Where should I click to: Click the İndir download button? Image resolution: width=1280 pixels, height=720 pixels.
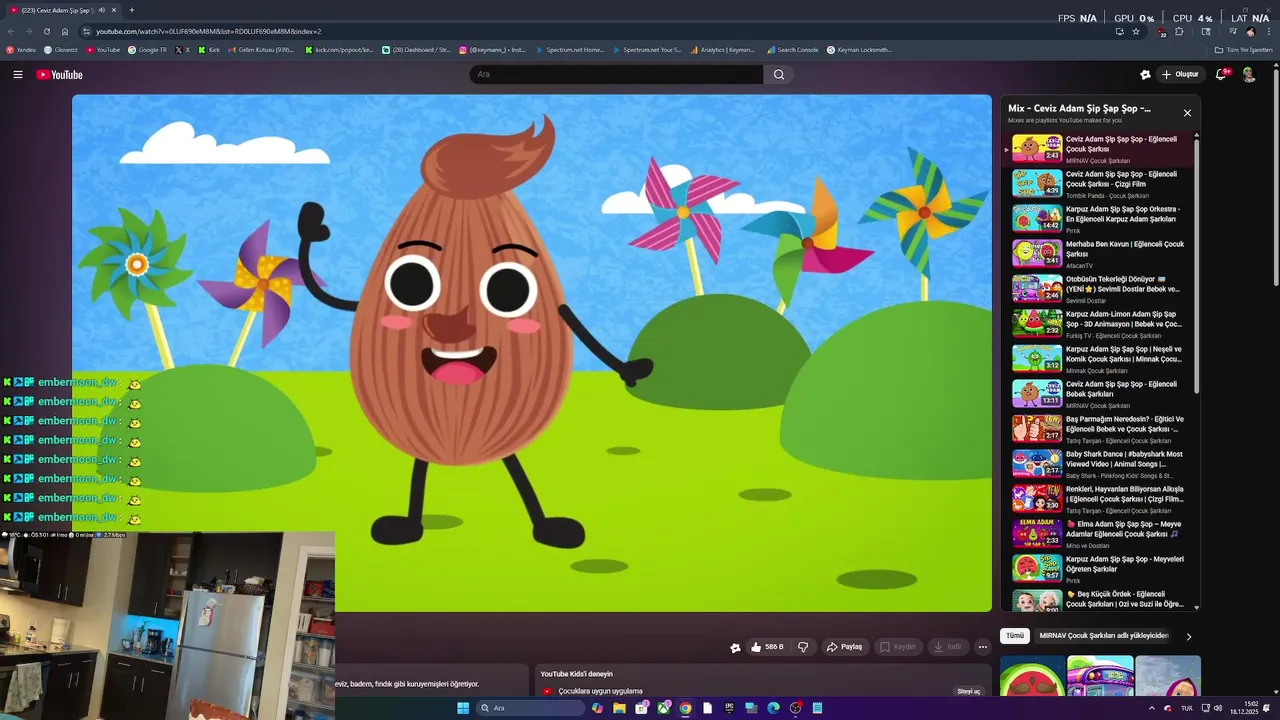point(948,647)
